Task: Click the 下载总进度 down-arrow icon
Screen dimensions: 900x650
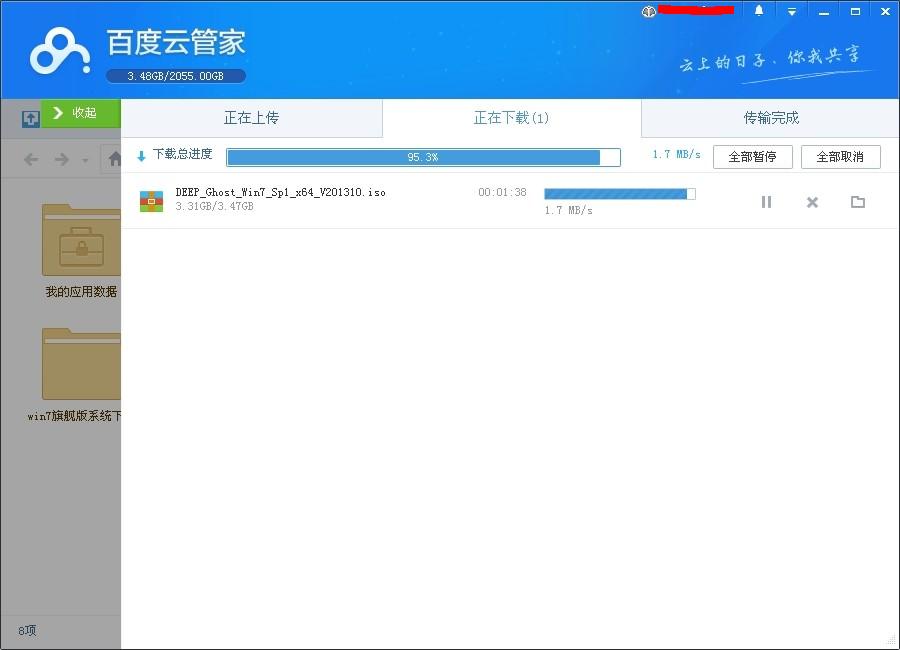Action: point(141,156)
